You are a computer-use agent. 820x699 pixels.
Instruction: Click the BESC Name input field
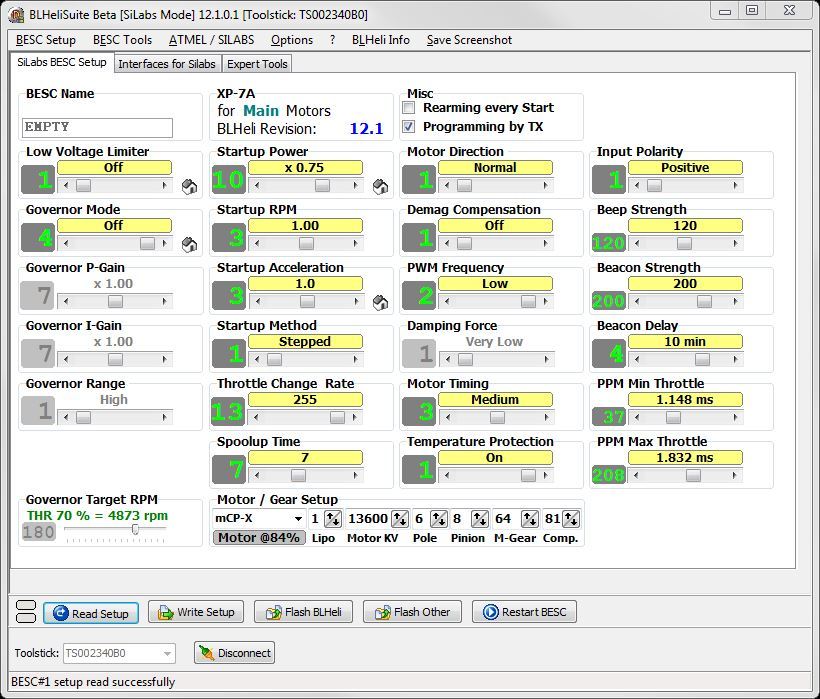(97, 128)
